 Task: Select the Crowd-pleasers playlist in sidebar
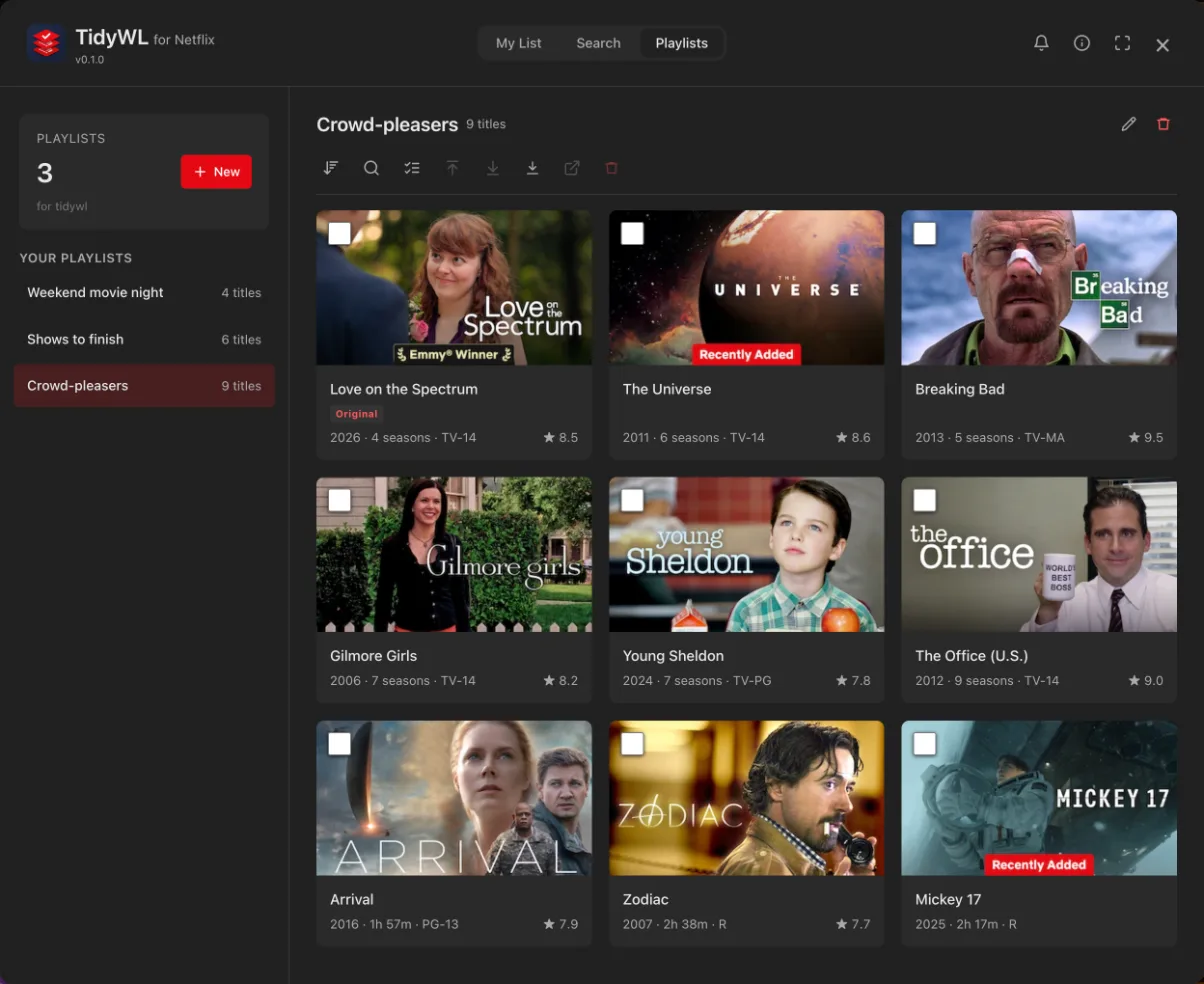(x=144, y=386)
